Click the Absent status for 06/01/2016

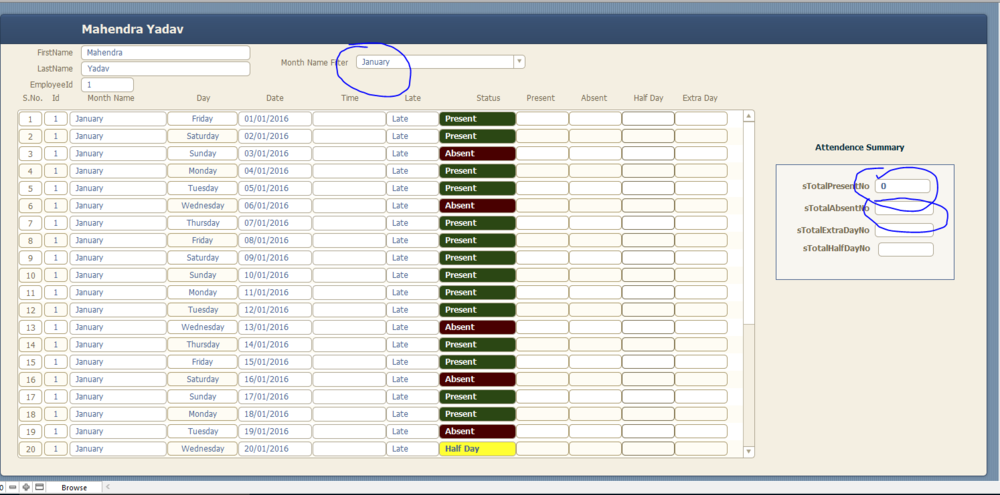pos(477,205)
